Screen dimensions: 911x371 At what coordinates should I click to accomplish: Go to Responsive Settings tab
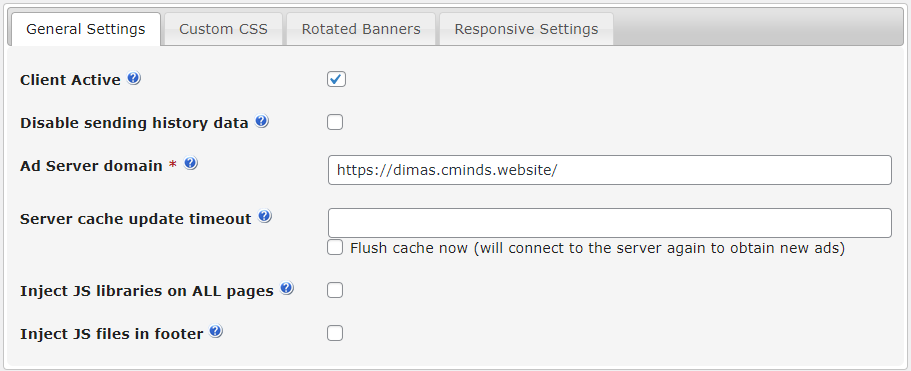tap(526, 29)
